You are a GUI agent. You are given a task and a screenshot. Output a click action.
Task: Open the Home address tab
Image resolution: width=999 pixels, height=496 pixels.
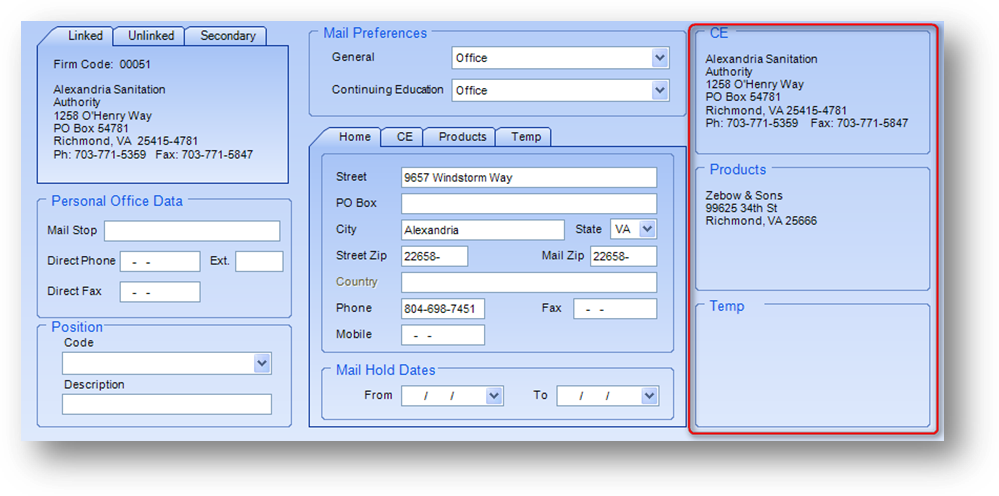[x=354, y=137]
